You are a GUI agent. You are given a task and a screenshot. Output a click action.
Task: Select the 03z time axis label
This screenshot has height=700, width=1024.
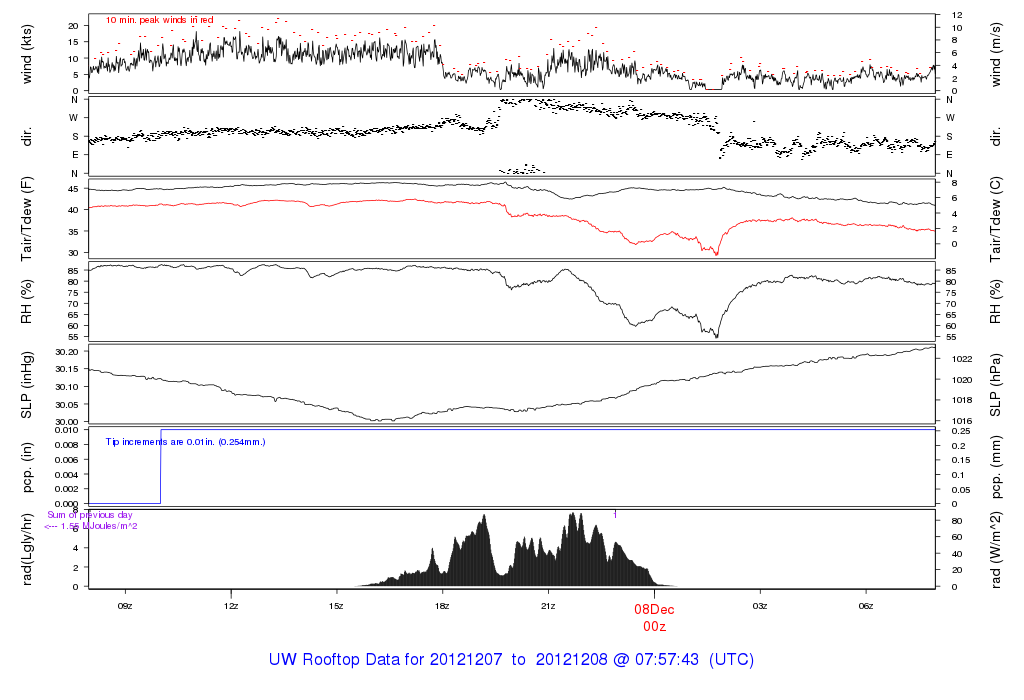point(760,606)
